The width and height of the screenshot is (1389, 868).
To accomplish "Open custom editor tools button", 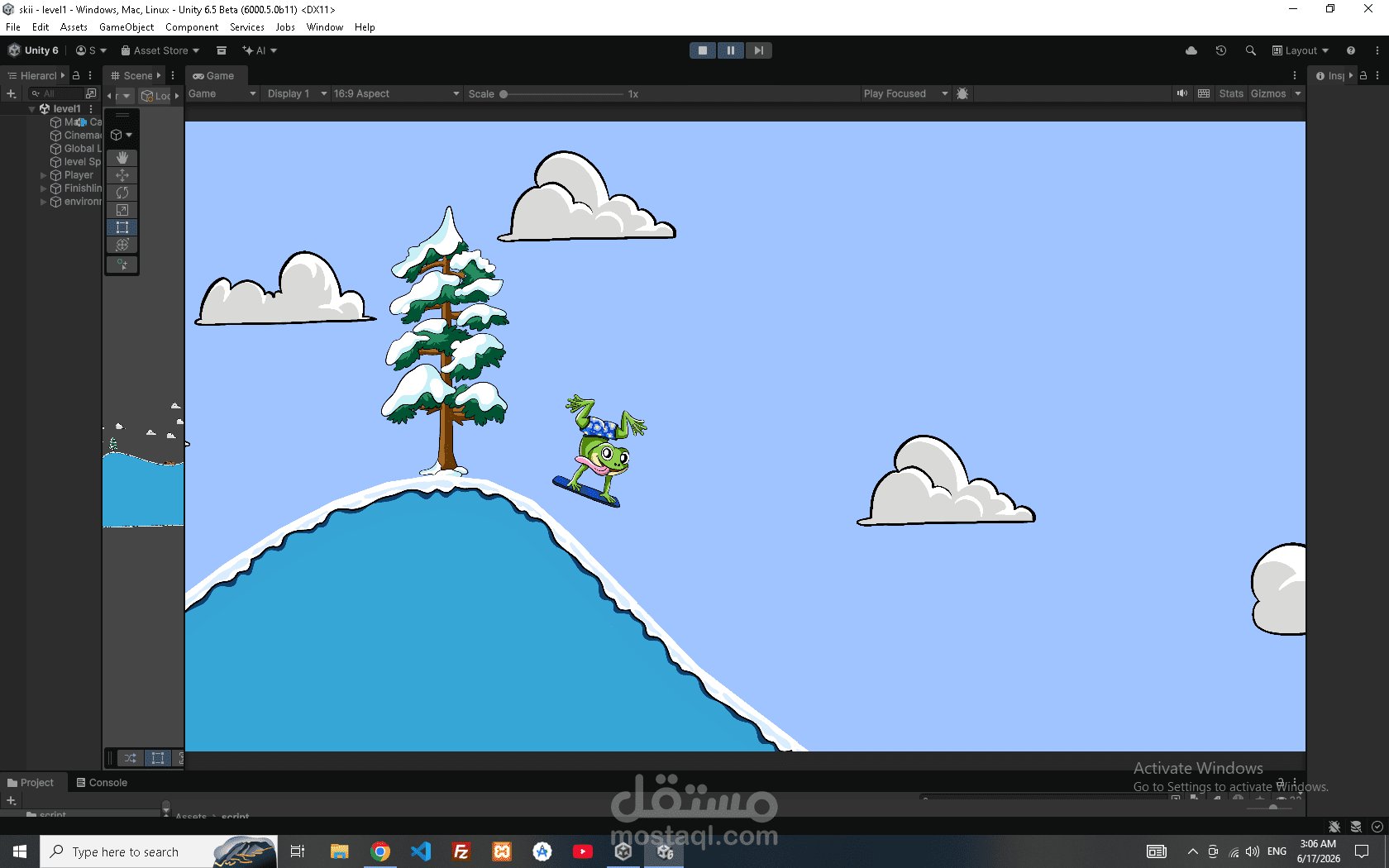I will coord(122,265).
